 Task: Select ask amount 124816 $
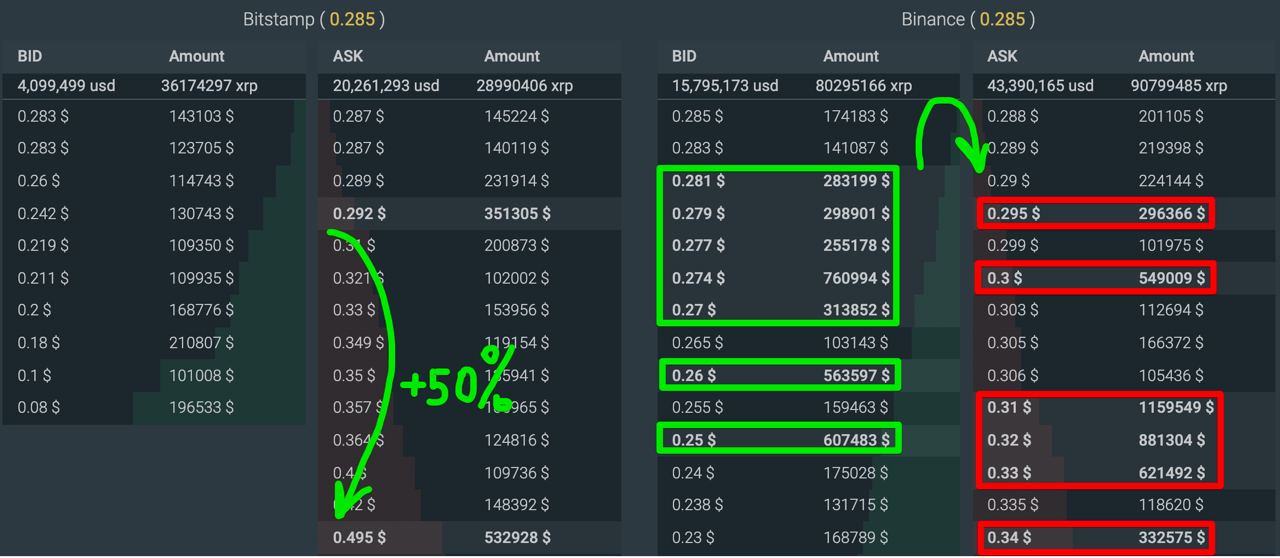click(516, 440)
